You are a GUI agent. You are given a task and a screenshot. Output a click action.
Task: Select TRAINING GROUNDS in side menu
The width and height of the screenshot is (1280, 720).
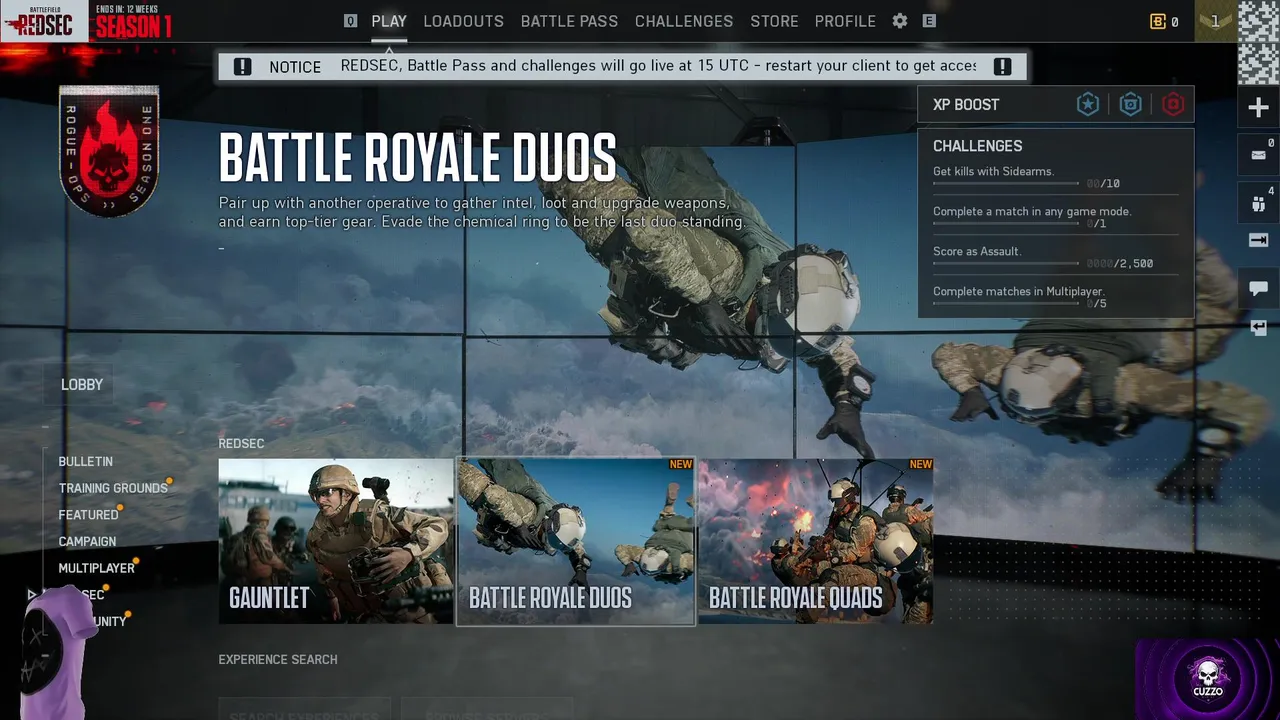pos(113,488)
